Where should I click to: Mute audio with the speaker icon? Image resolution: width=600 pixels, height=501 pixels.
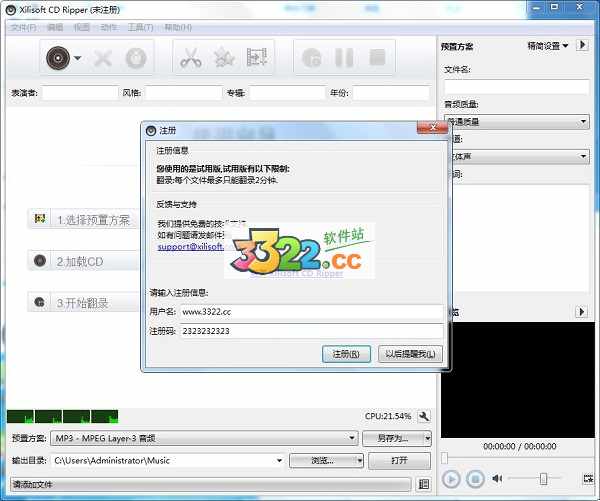pos(497,478)
